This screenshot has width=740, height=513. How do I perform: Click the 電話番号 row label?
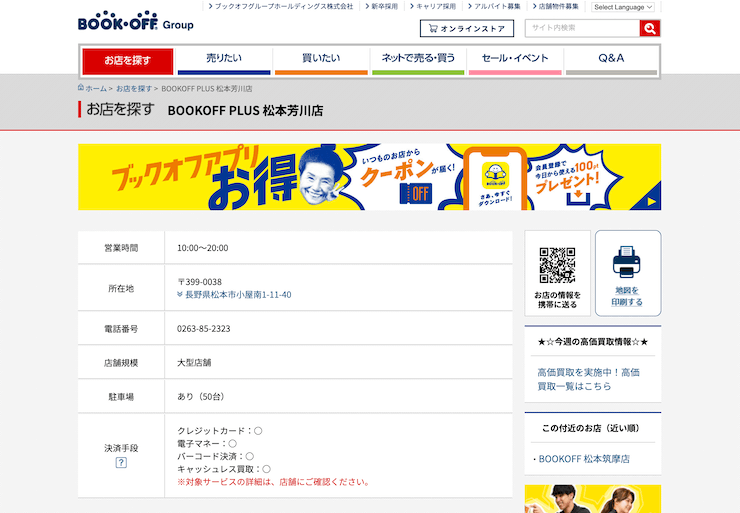point(121,328)
